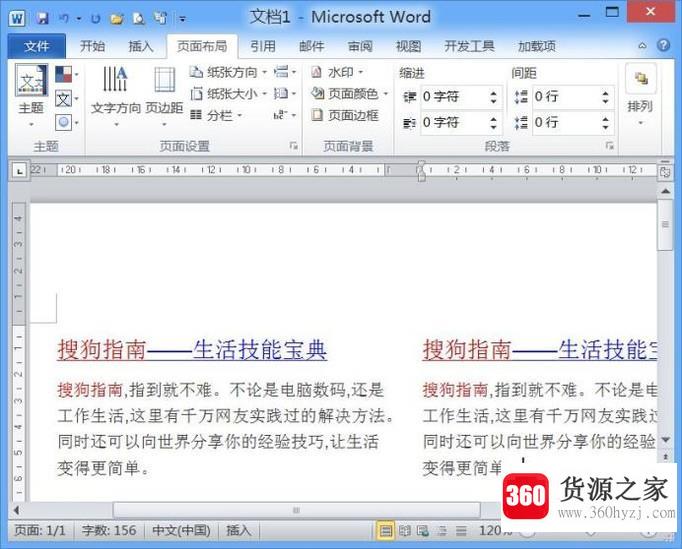Adjust the spacing before spinner arrows
682x549 pixels.
click(x=605, y=97)
